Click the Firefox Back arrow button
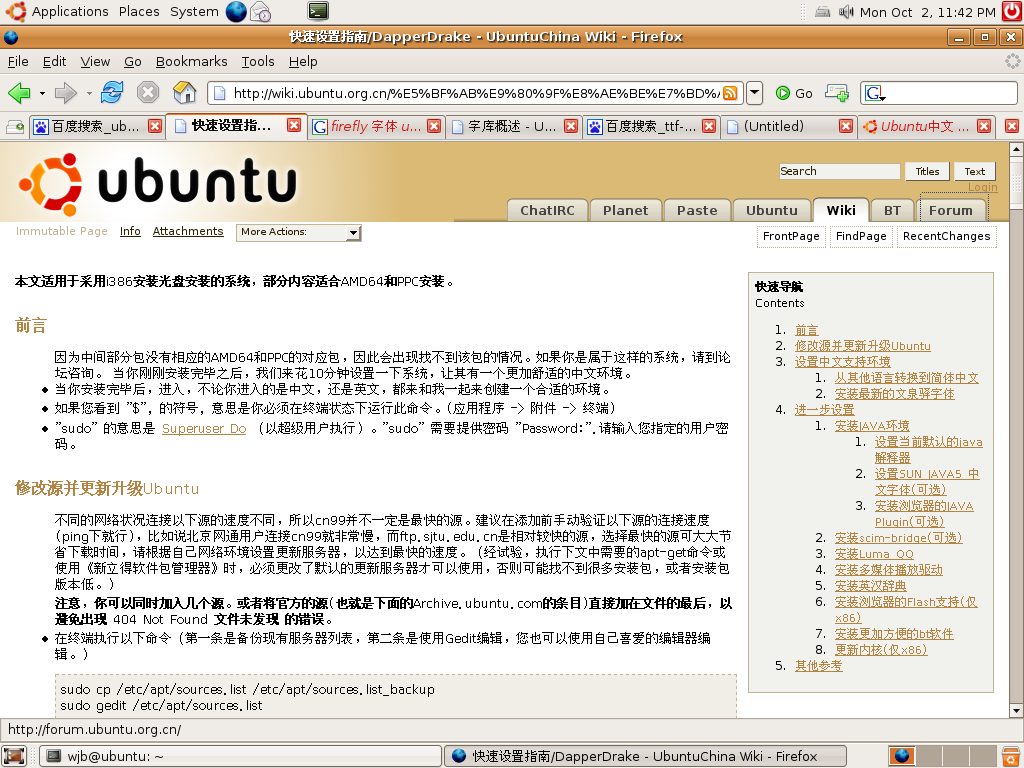1024x768 pixels. [20, 93]
